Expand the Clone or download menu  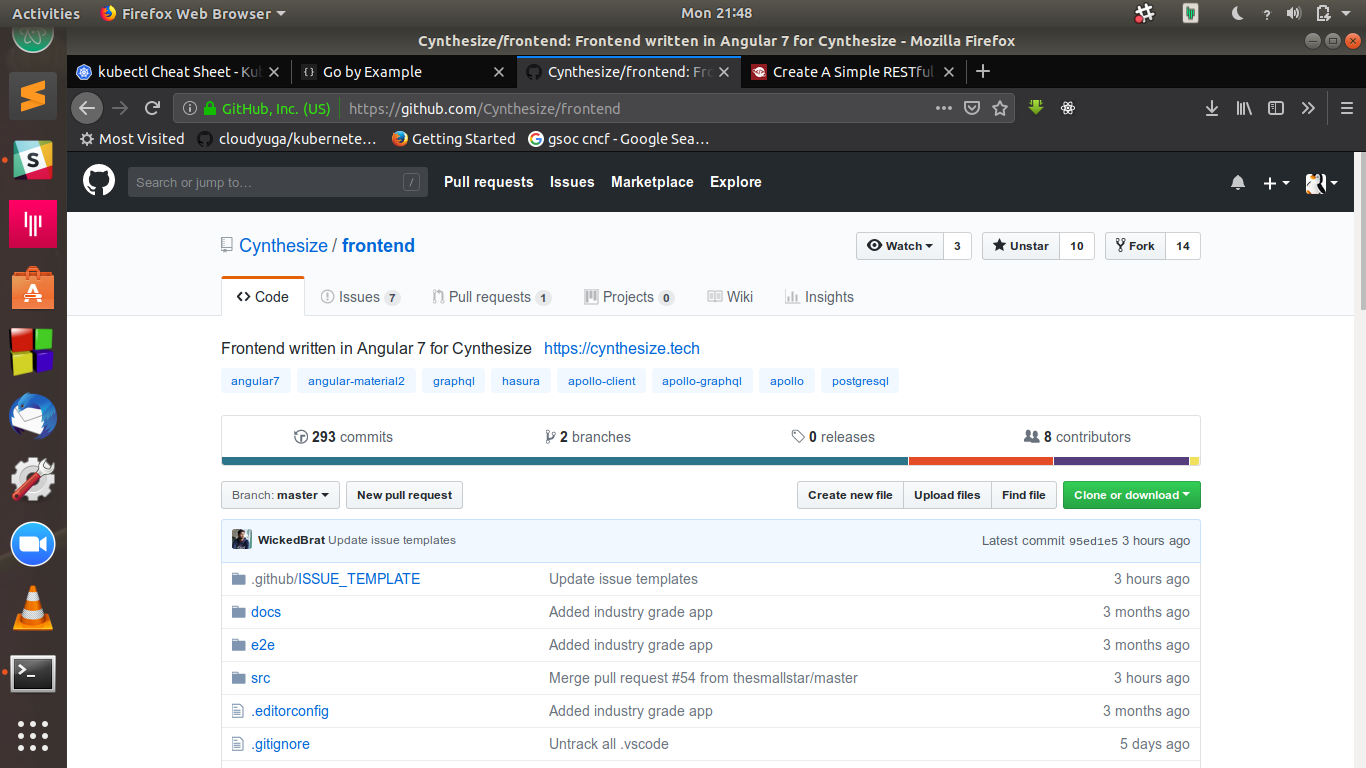pyautogui.click(x=1131, y=494)
